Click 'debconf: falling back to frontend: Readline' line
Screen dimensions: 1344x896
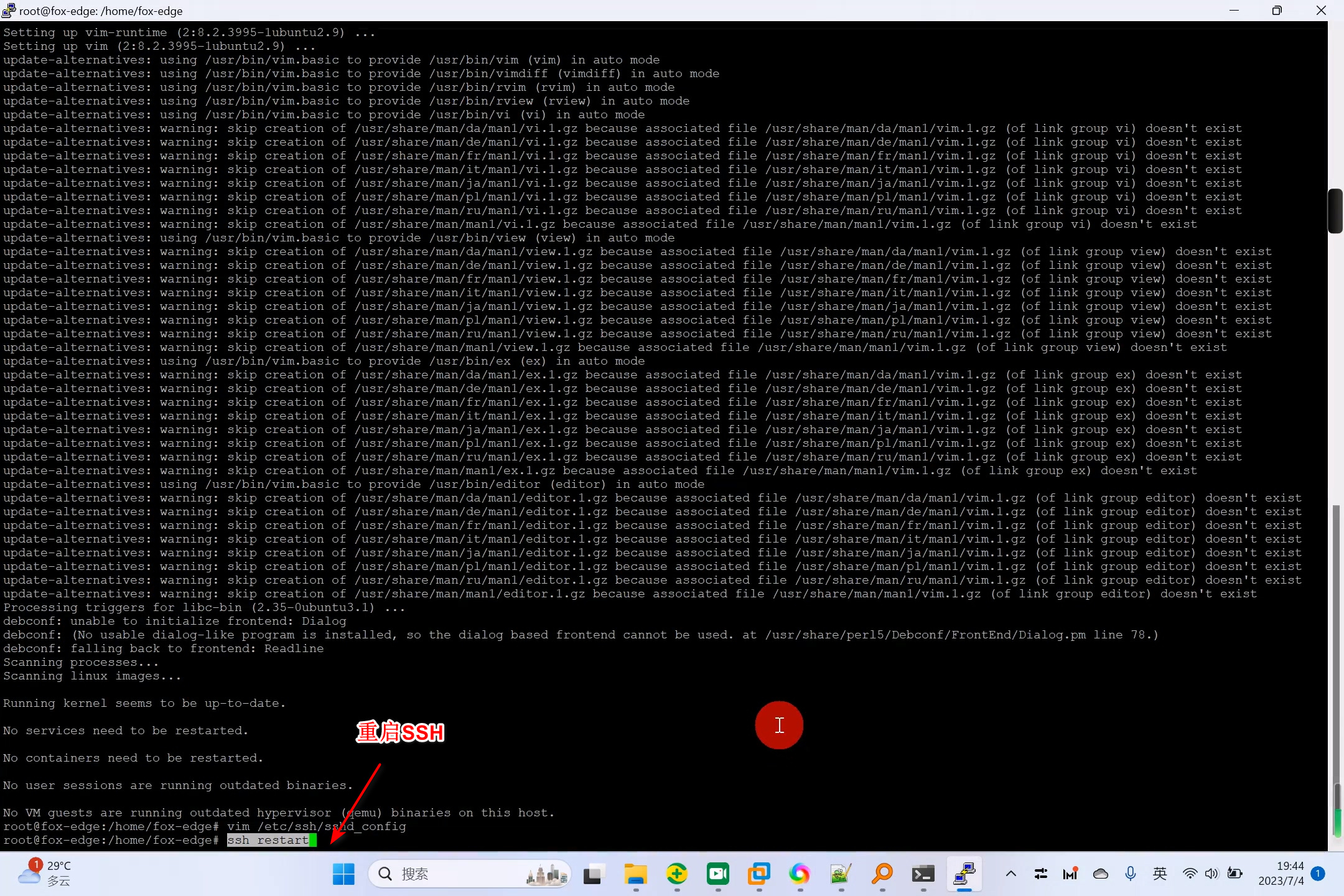(164, 648)
